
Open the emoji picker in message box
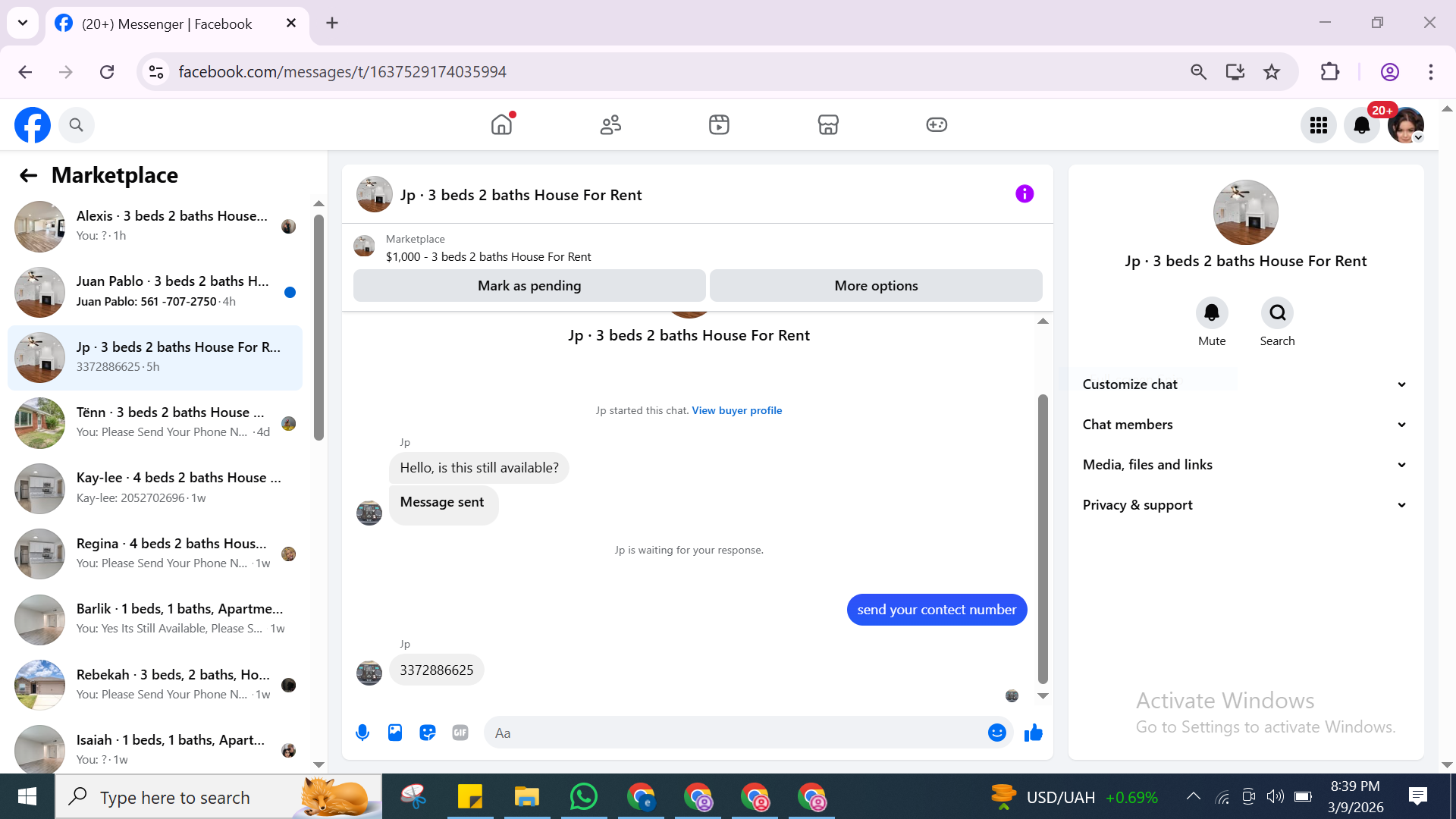[996, 733]
